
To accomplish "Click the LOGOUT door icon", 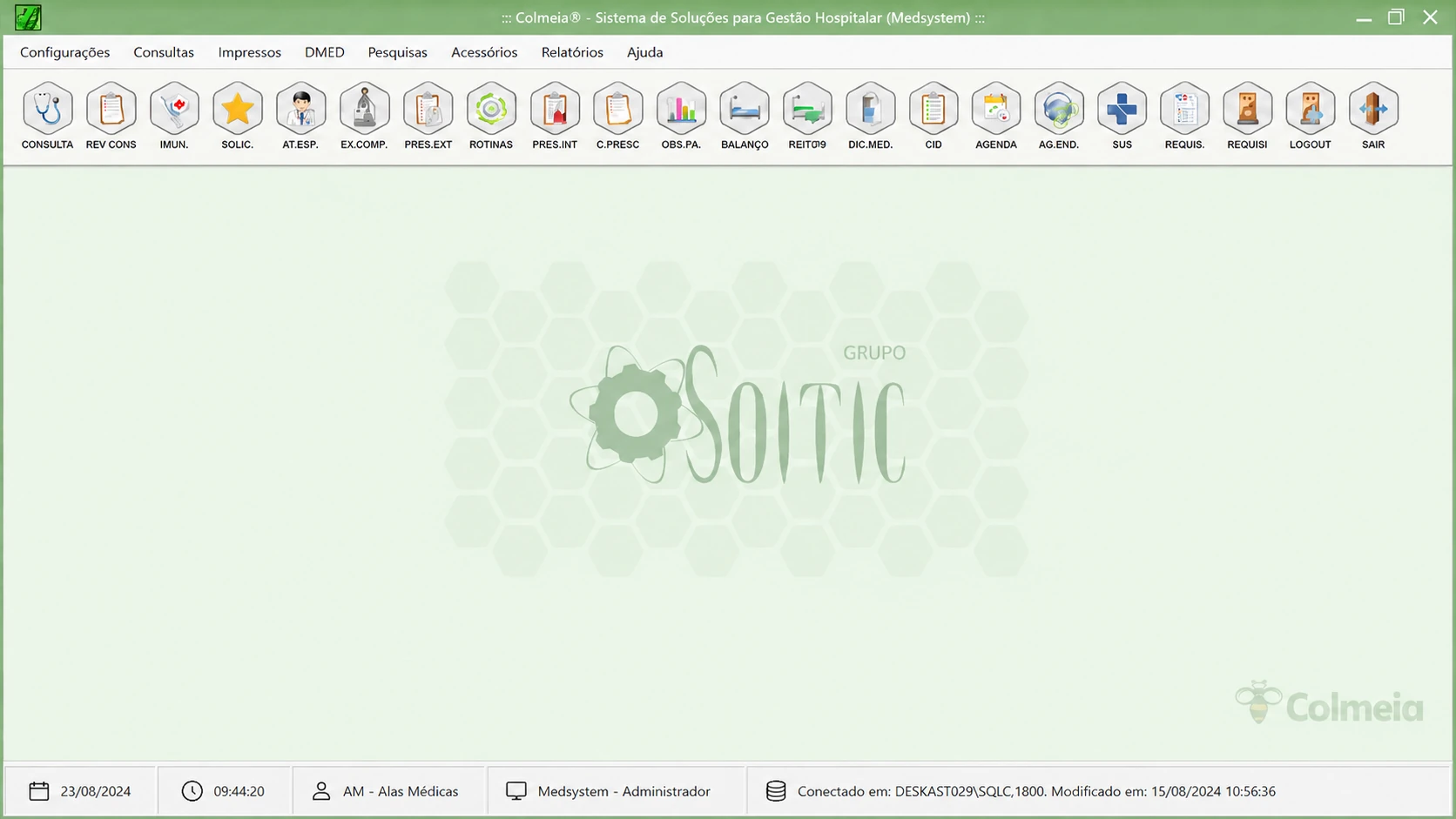I will point(1311,109).
